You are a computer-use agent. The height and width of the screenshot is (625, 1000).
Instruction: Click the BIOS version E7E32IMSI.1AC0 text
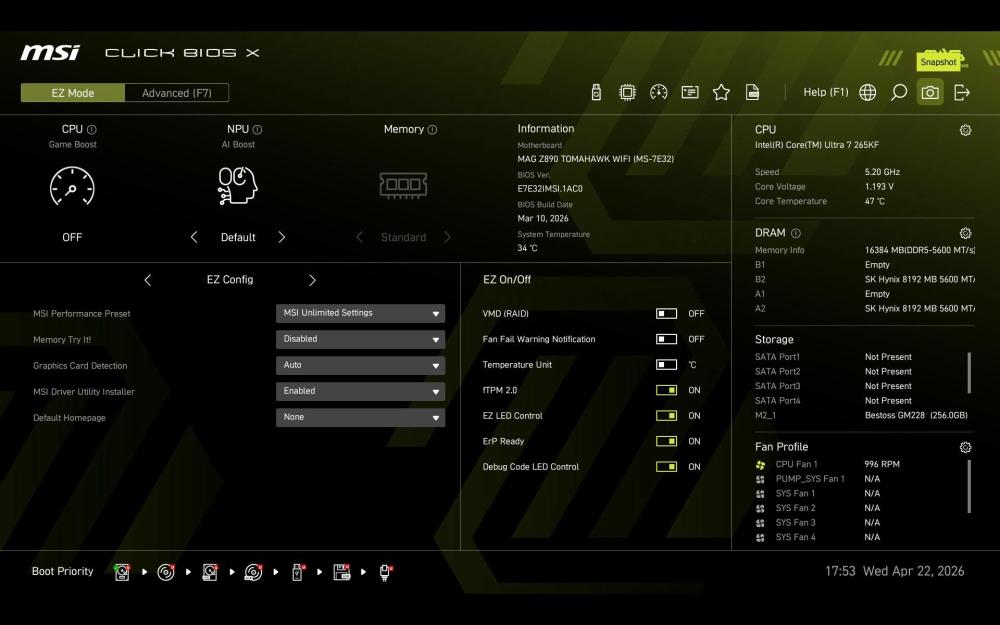[550, 189]
